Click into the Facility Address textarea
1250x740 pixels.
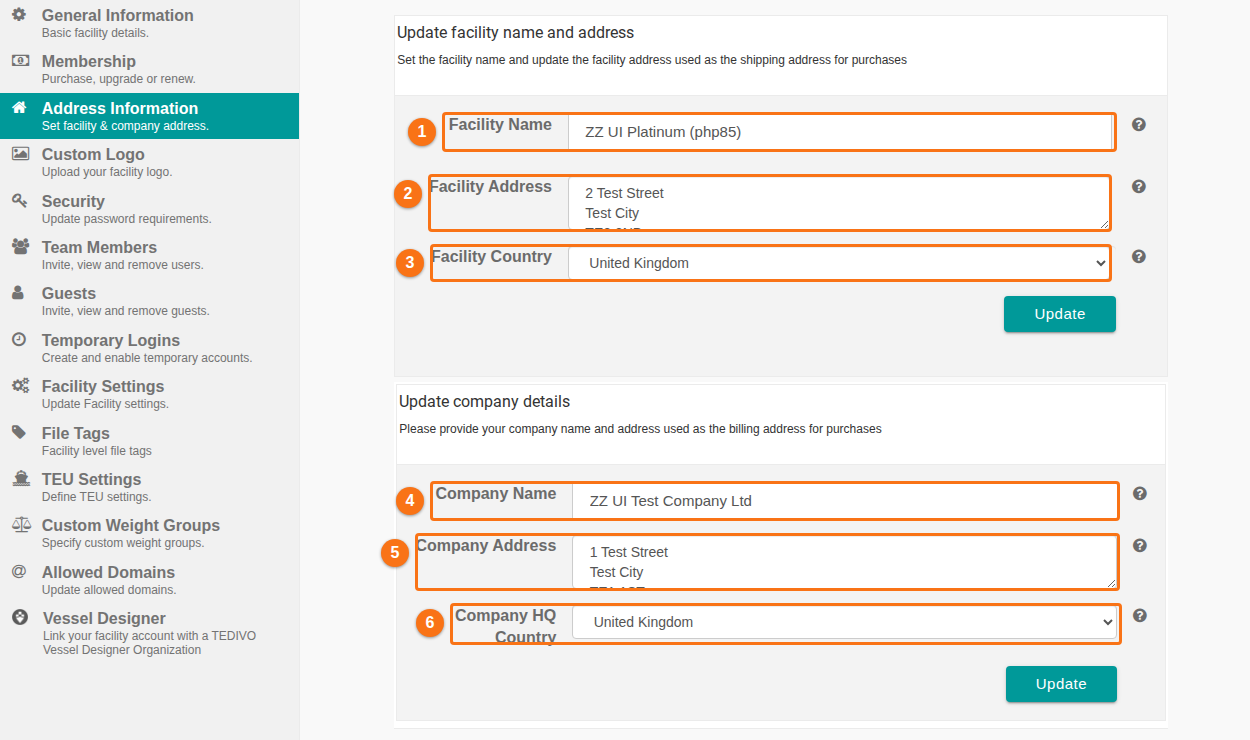point(840,203)
